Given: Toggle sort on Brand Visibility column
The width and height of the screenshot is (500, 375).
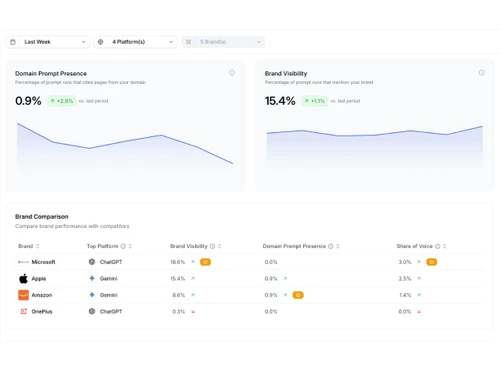Looking at the screenshot, I should [x=219, y=246].
